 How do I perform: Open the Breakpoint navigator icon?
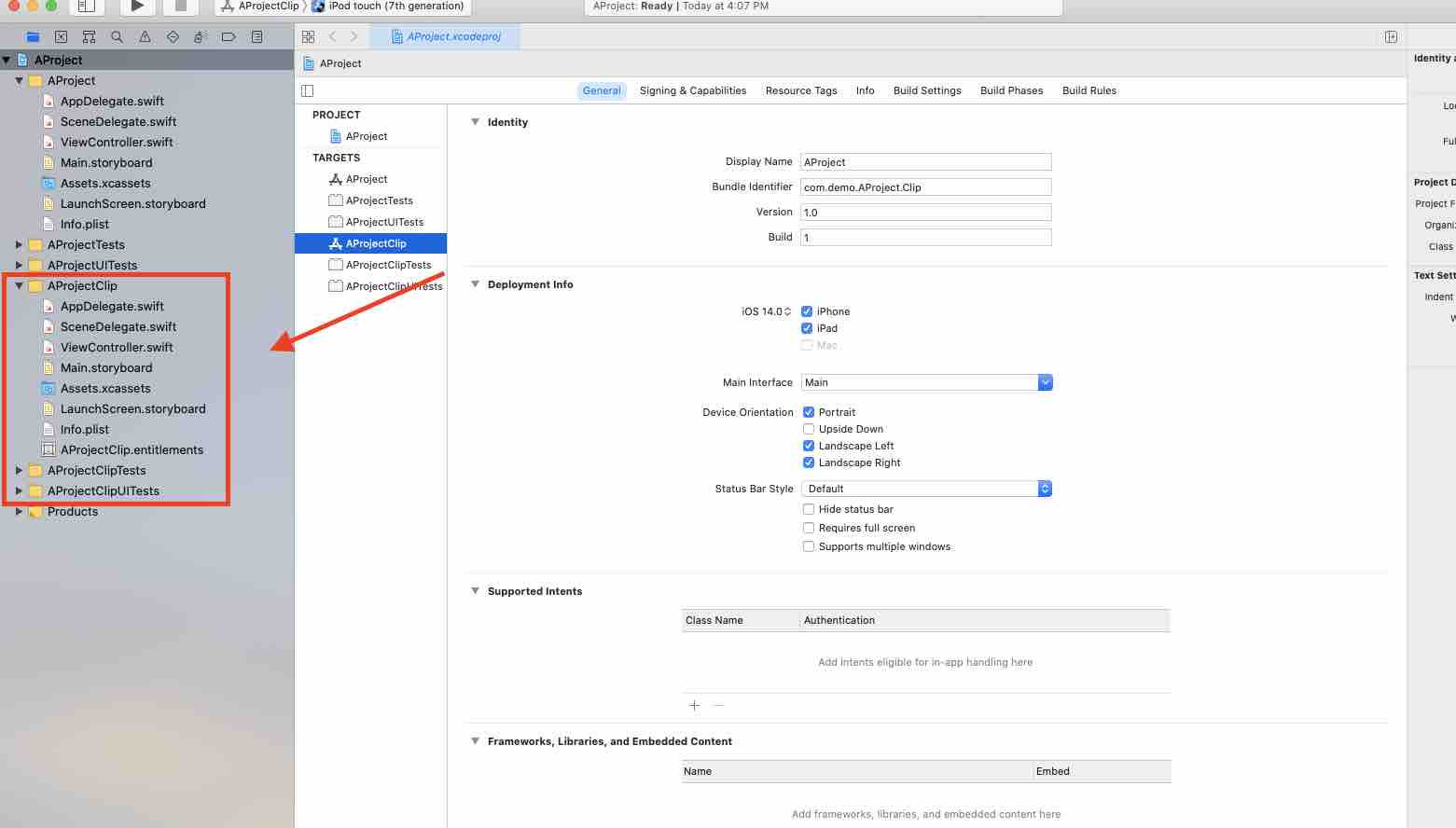pos(229,37)
